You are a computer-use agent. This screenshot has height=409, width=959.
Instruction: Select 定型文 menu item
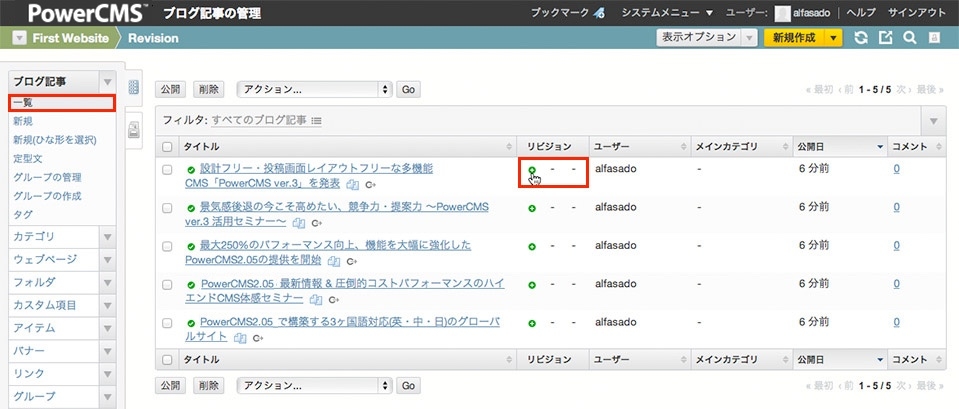click(x=28, y=158)
